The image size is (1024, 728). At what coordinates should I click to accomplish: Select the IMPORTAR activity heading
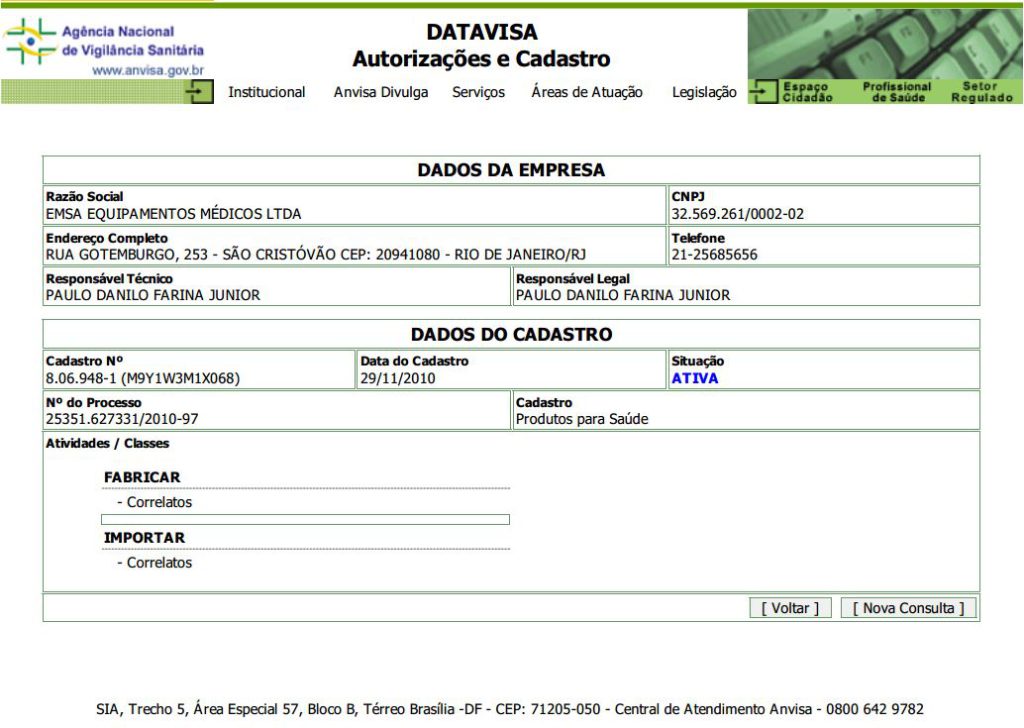click(x=144, y=537)
